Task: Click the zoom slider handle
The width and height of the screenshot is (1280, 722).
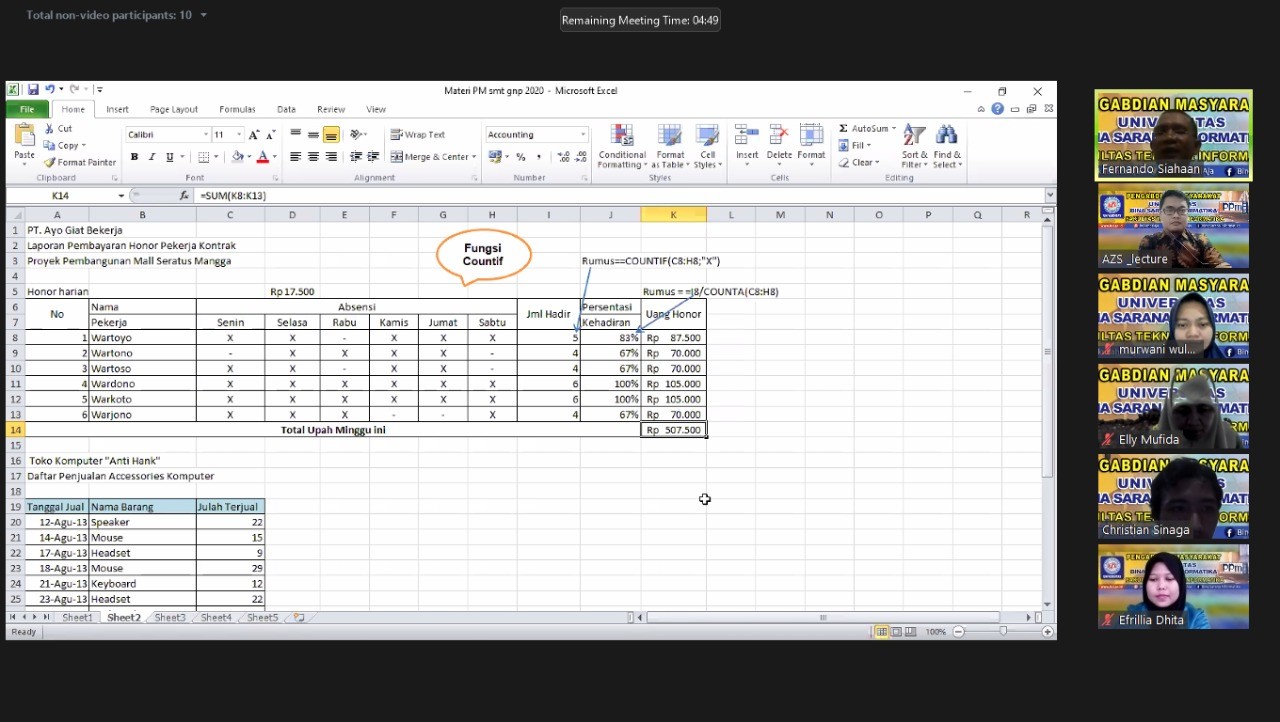Action: [x=1003, y=632]
